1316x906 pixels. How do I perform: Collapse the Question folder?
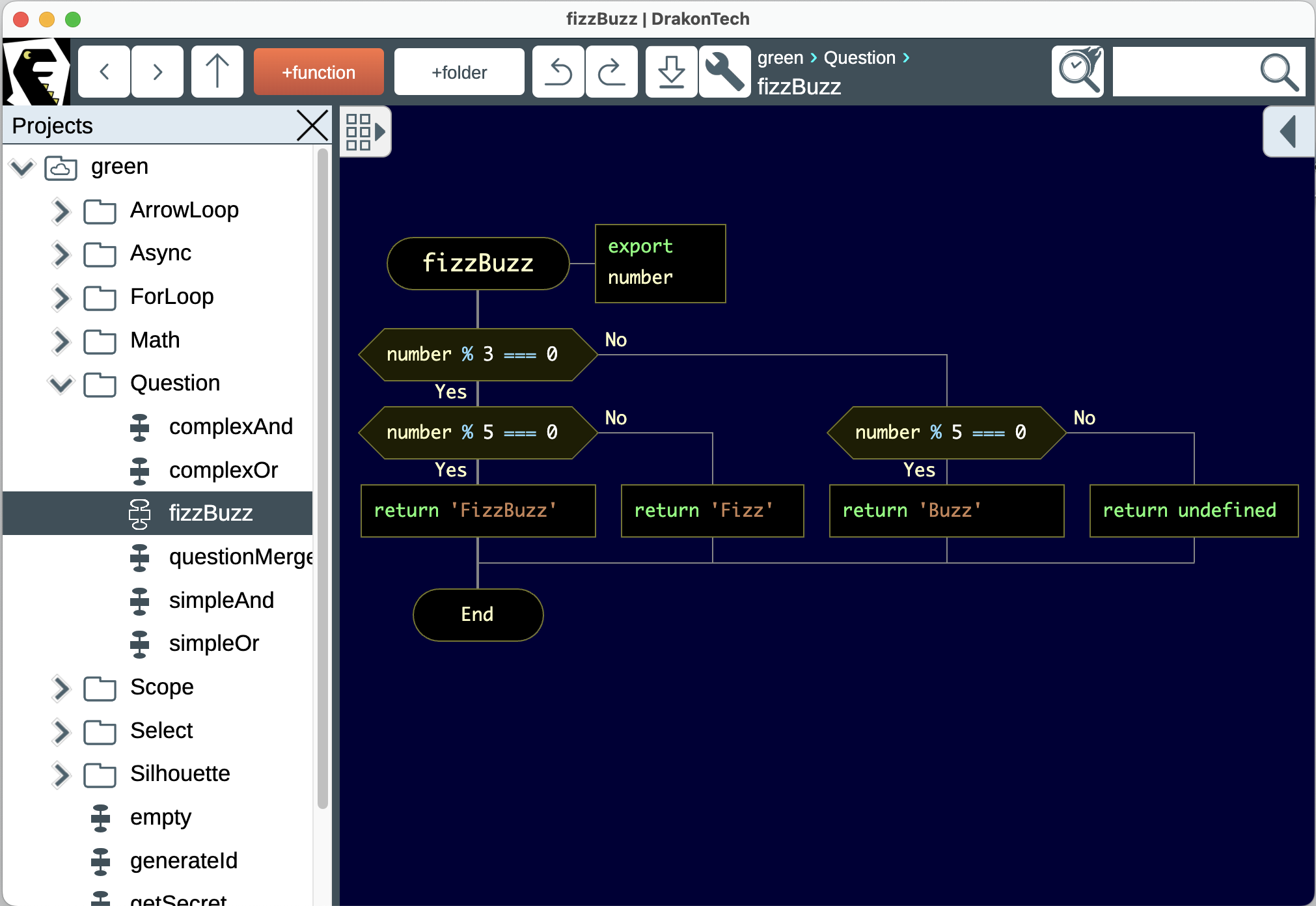(61, 384)
